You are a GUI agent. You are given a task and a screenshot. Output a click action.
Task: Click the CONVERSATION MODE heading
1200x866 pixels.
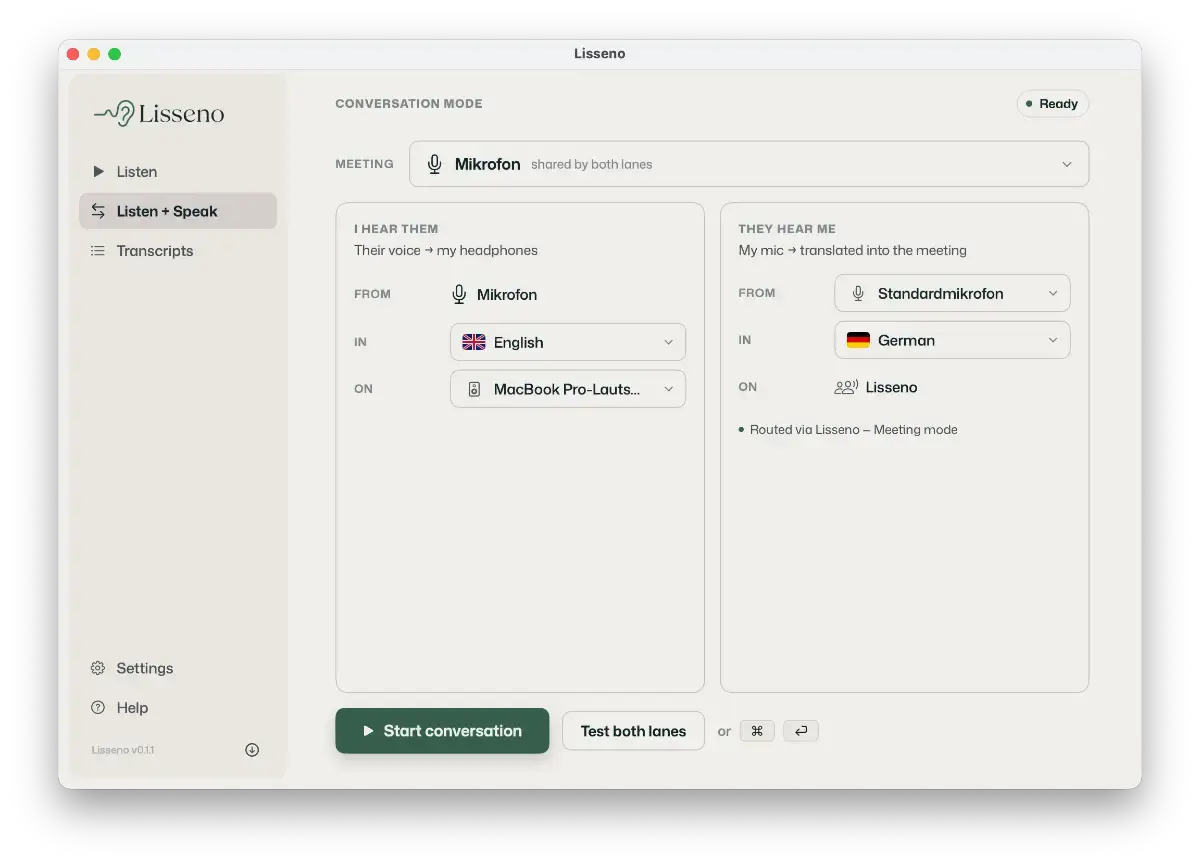click(409, 104)
